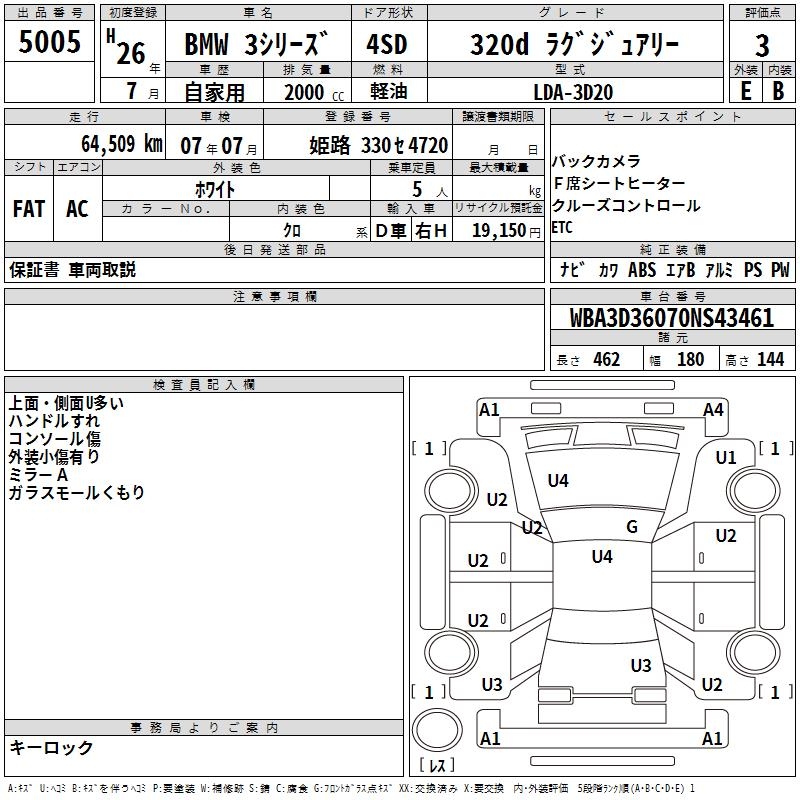Select inspector note 上面・側面U多い
This screenshot has height=800, width=800.
click(66, 403)
